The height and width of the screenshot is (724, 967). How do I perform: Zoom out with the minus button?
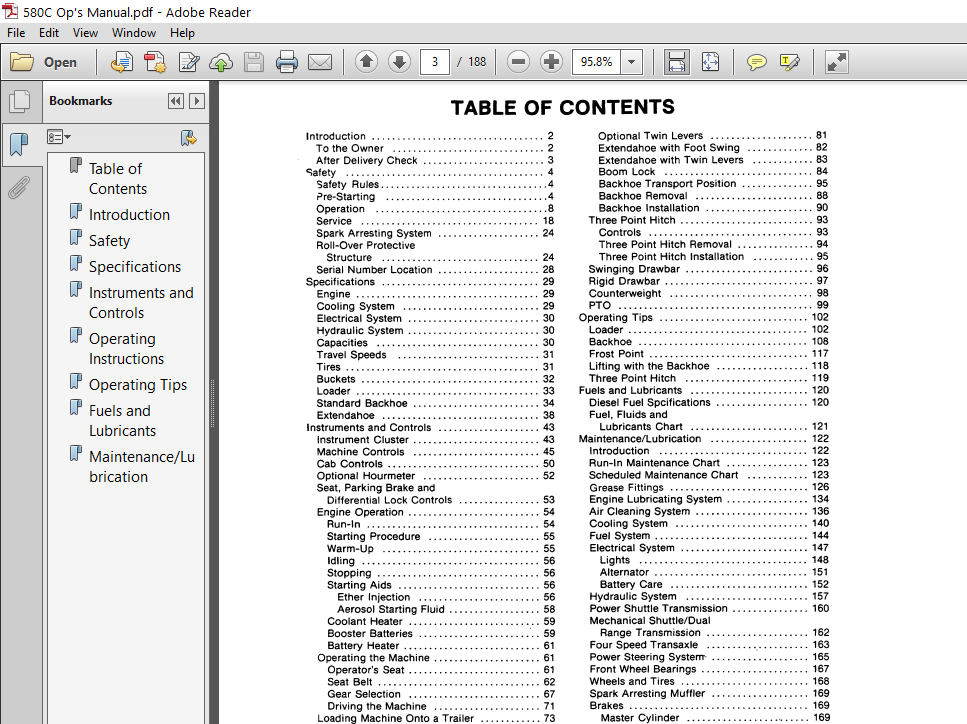click(x=519, y=62)
